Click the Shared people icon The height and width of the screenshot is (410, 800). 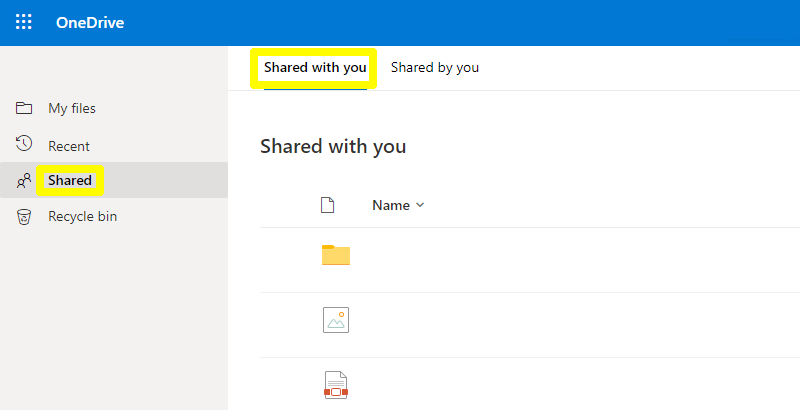point(23,181)
